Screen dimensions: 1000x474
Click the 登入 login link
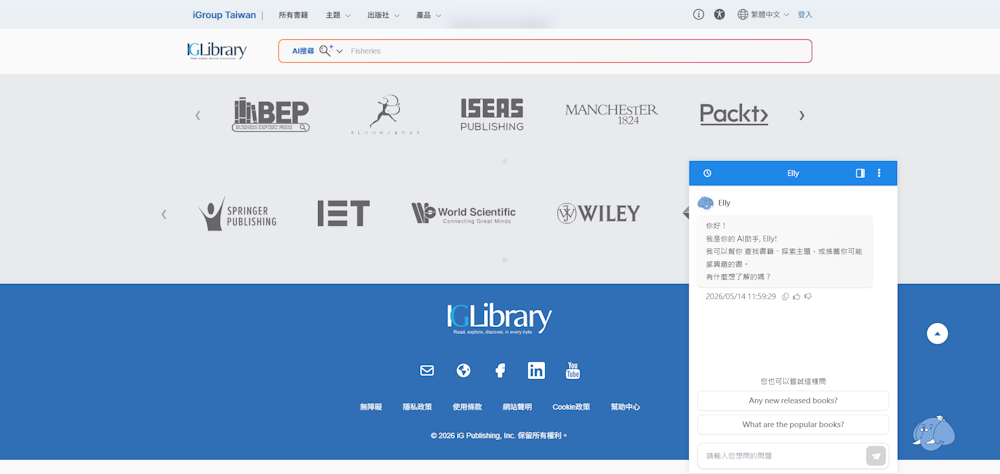(805, 15)
